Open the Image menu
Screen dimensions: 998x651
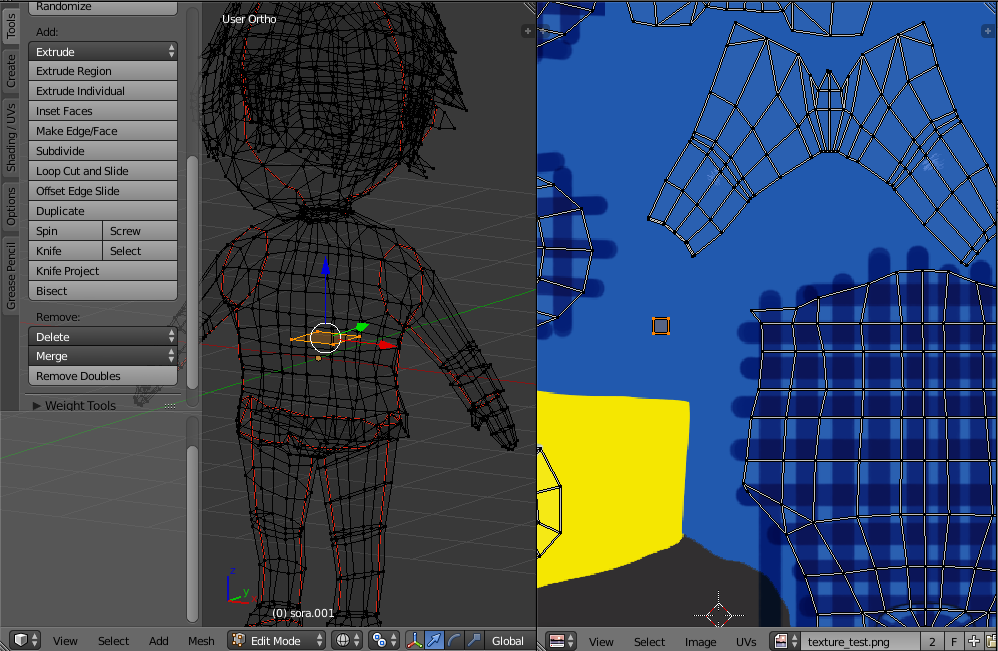click(700, 641)
